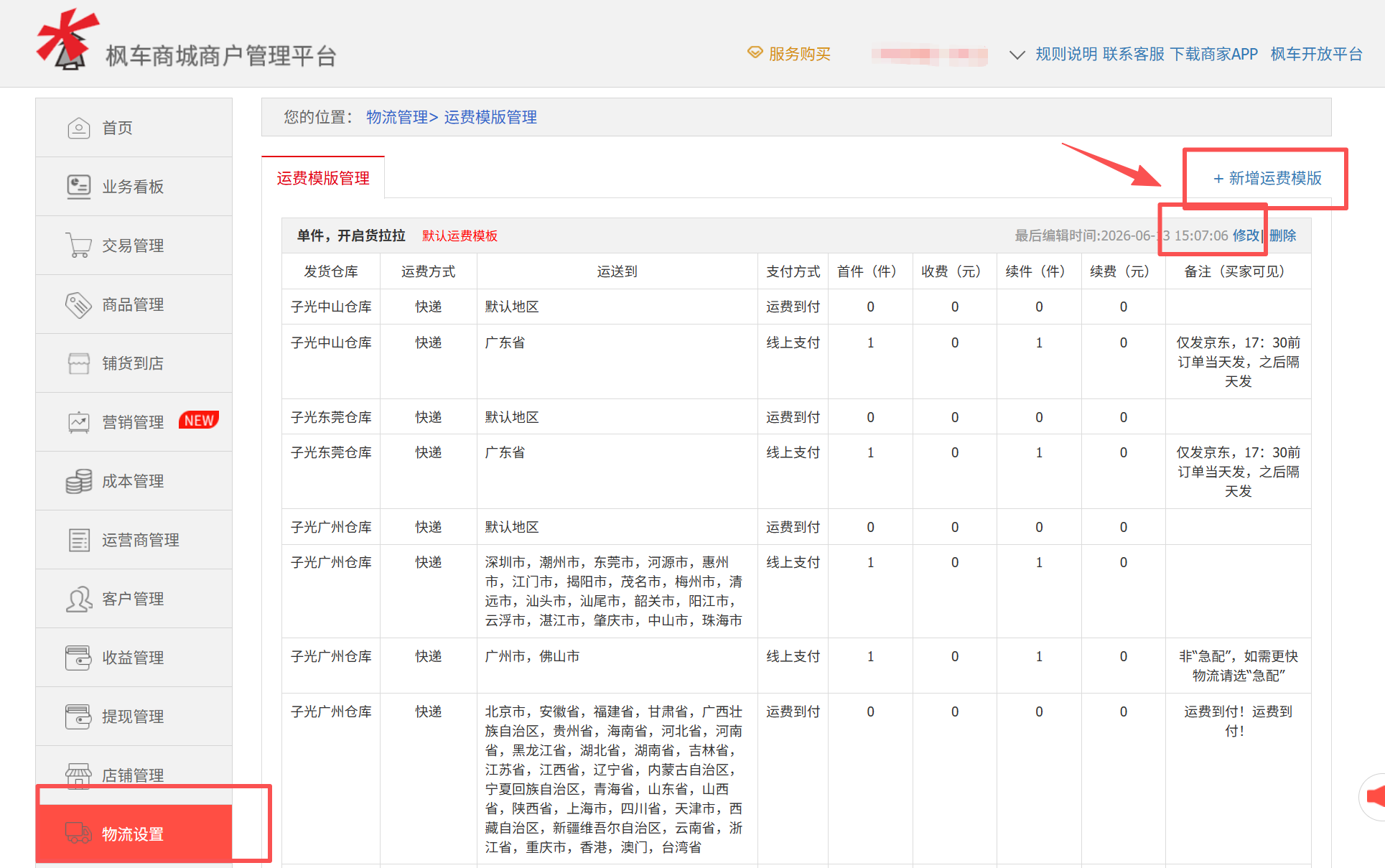The width and height of the screenshot is (1385, 868).
Task: Click 物流管理 in the breadcrumb
Action: click(397, 117)
